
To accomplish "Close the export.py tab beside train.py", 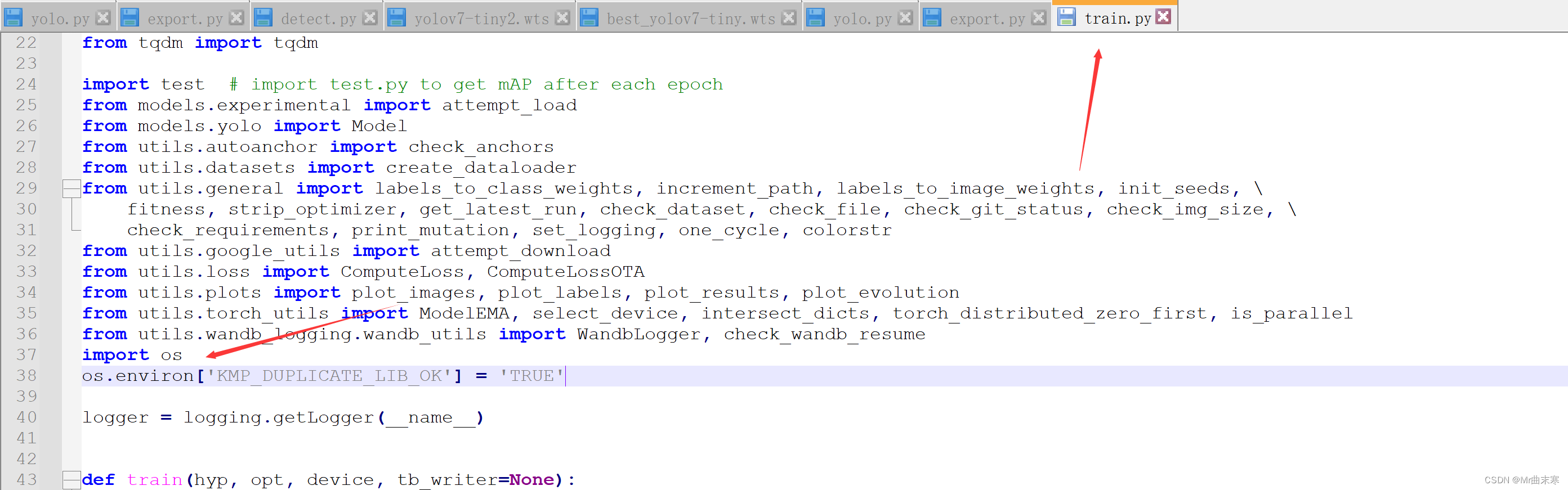I will (x=1039, y=17).
